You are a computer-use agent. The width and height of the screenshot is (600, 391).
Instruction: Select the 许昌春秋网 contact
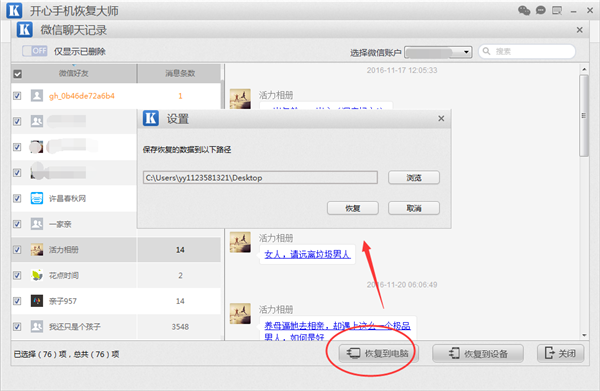67,199
